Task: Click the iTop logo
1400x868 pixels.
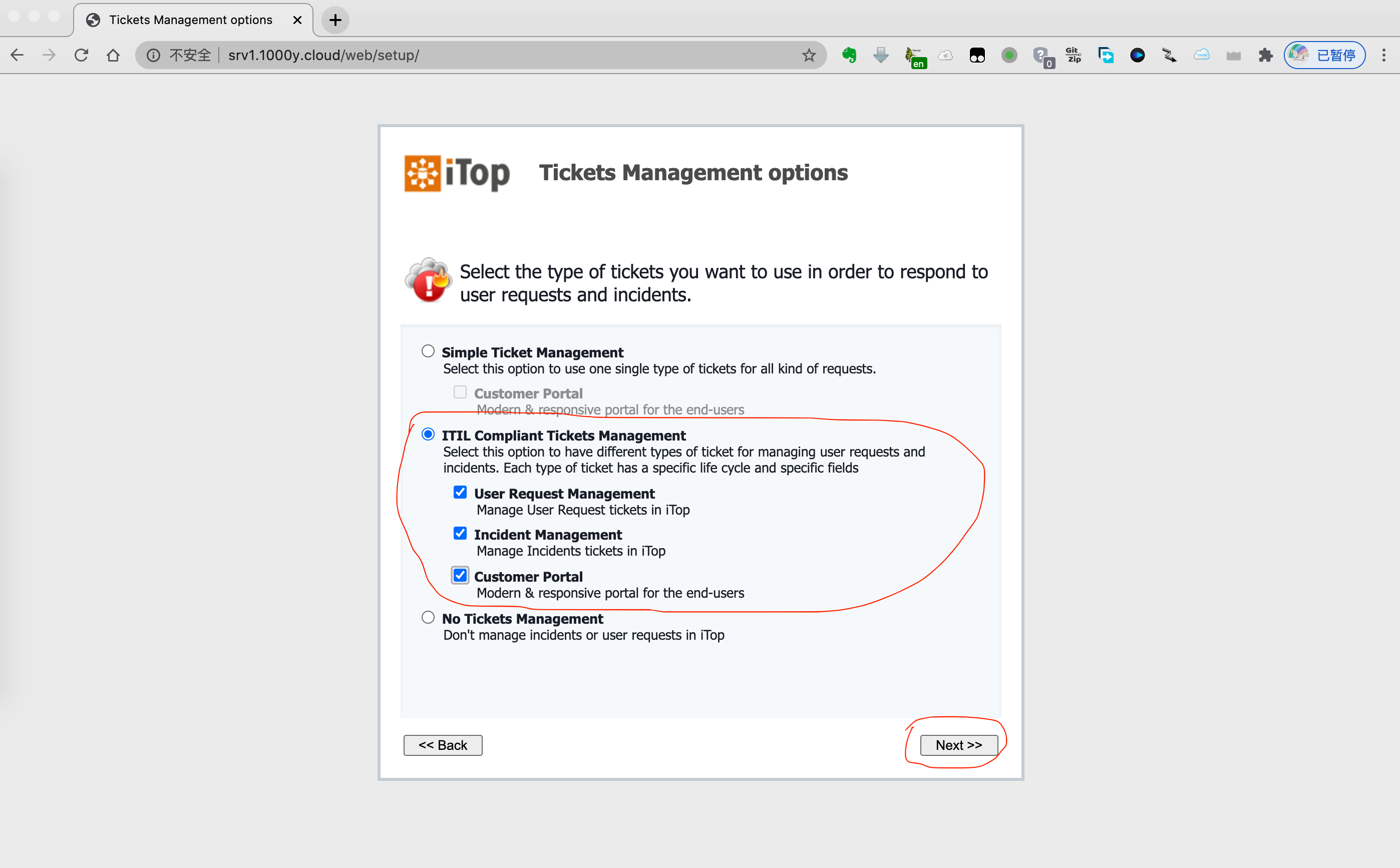Action: [x=457, y=173]
